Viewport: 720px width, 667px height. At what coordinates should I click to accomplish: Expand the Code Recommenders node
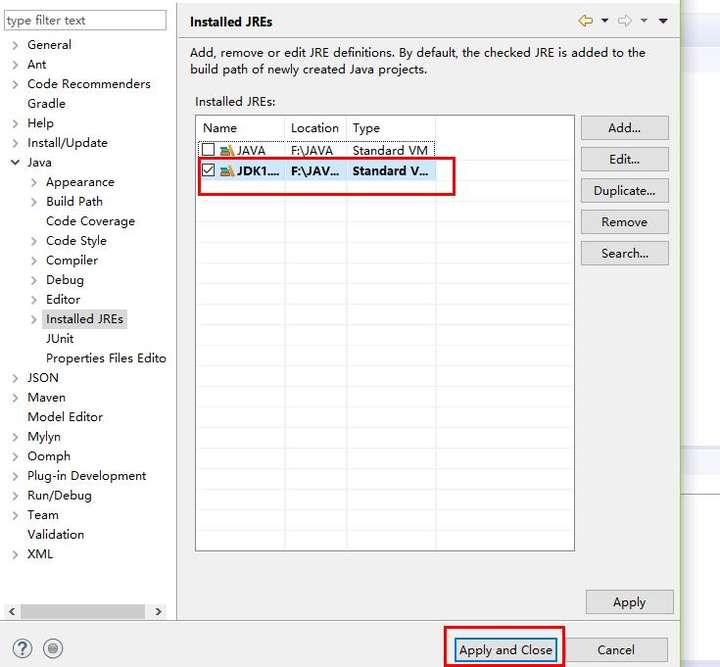pos(15,84)
